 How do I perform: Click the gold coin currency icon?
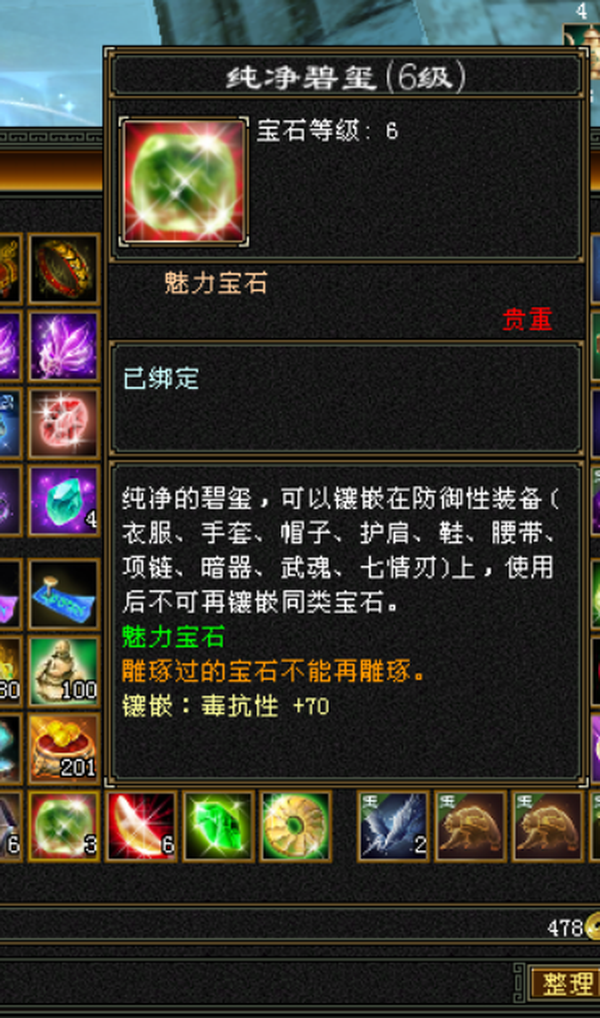(x=594, y=926)
